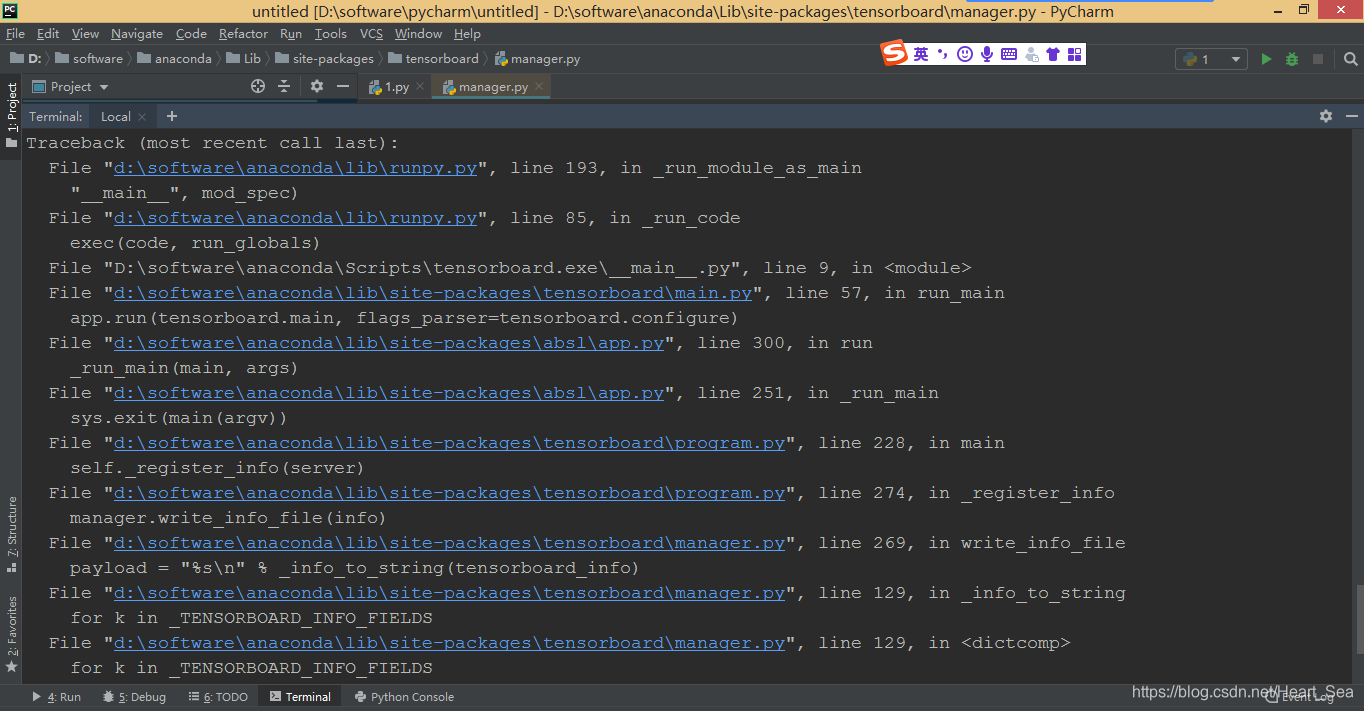Open the 5: Debug tool window
1364x711 pixels.
(134, 697)
